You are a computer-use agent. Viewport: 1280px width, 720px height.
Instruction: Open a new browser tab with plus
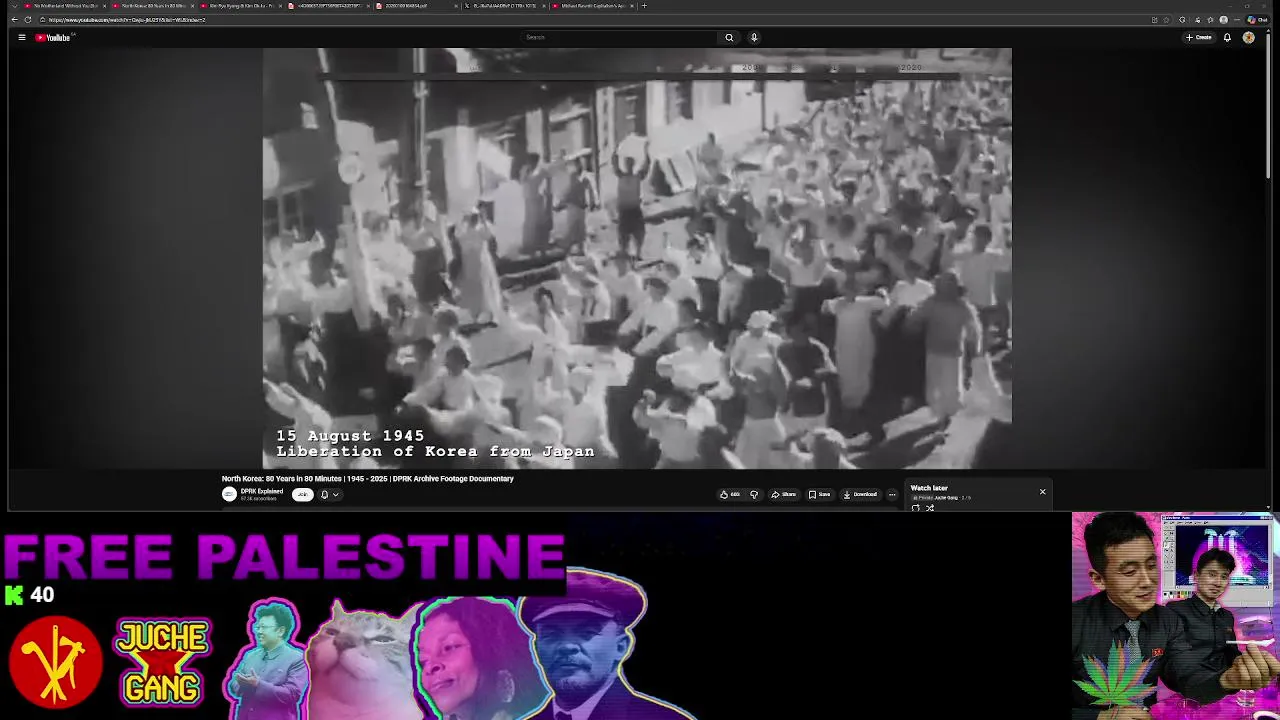644,6
